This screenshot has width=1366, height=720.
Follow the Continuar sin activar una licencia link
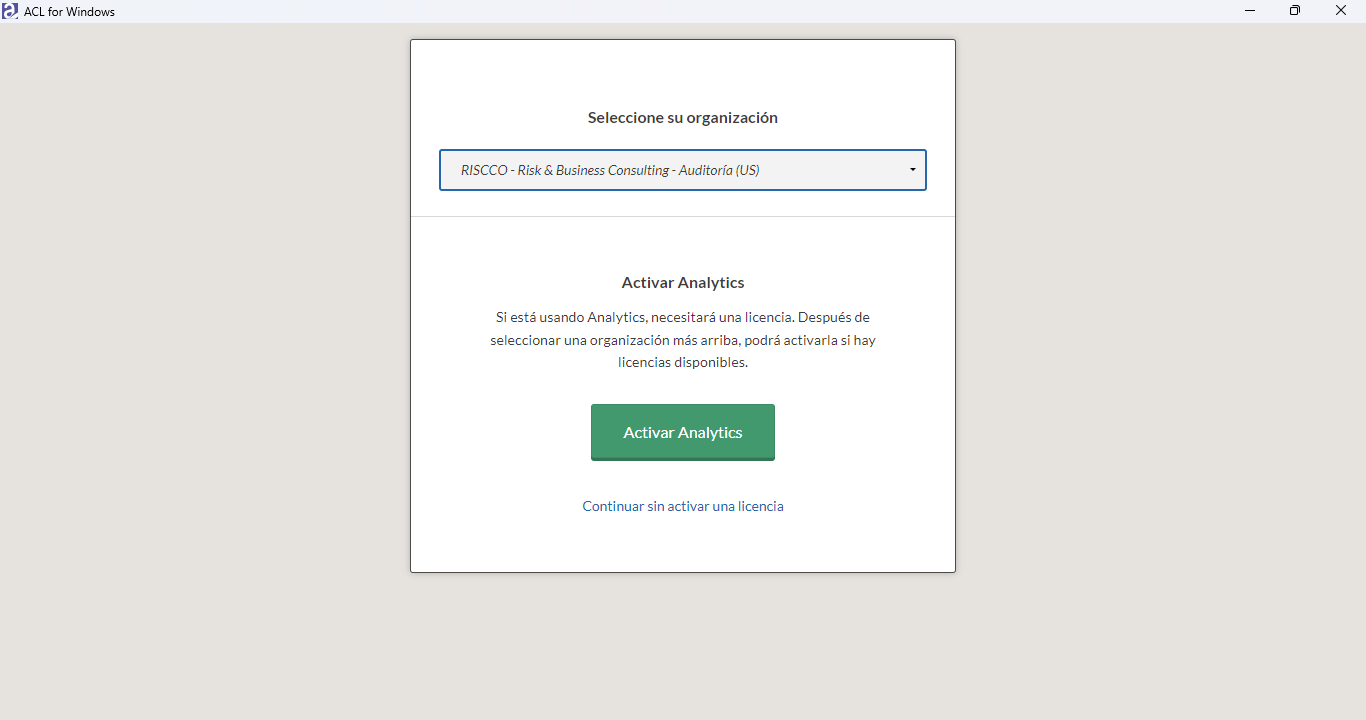point(683,506)
